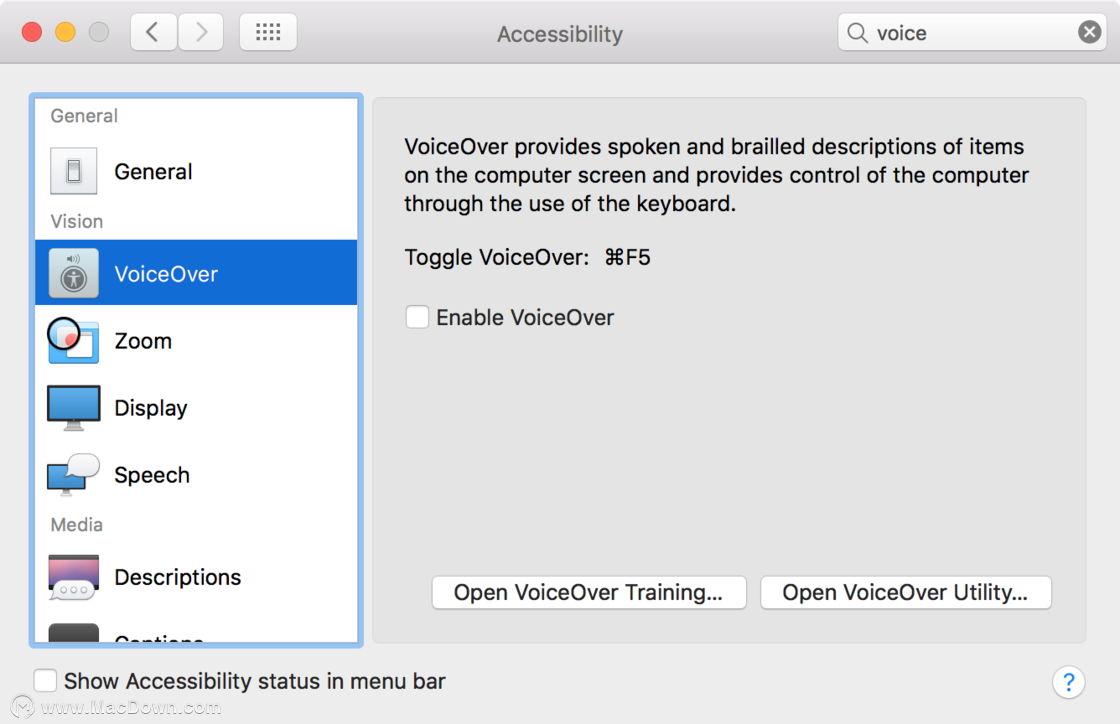Image resolution: width=1120 pixels, height=724 pixels.
Task: Select the Zoom entry in sidebar list
Action: coord(196,341)
